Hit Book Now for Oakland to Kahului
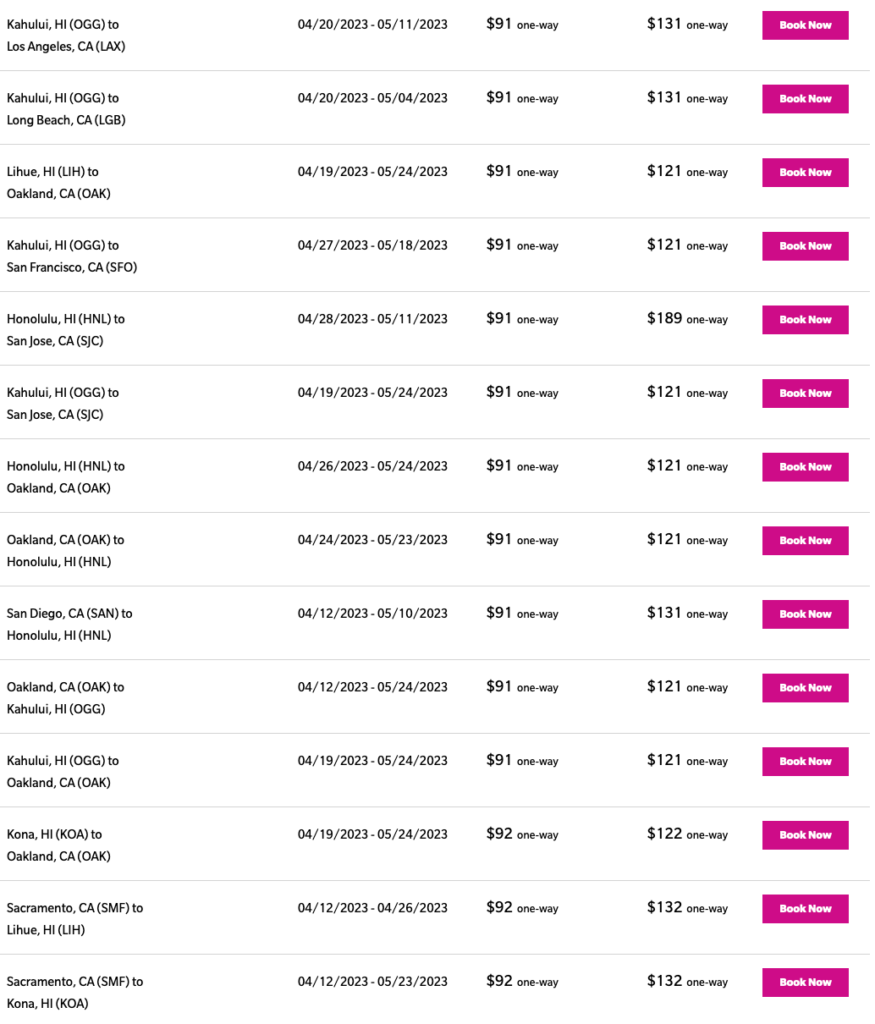The image size is (875, 1024). (805, 688)
